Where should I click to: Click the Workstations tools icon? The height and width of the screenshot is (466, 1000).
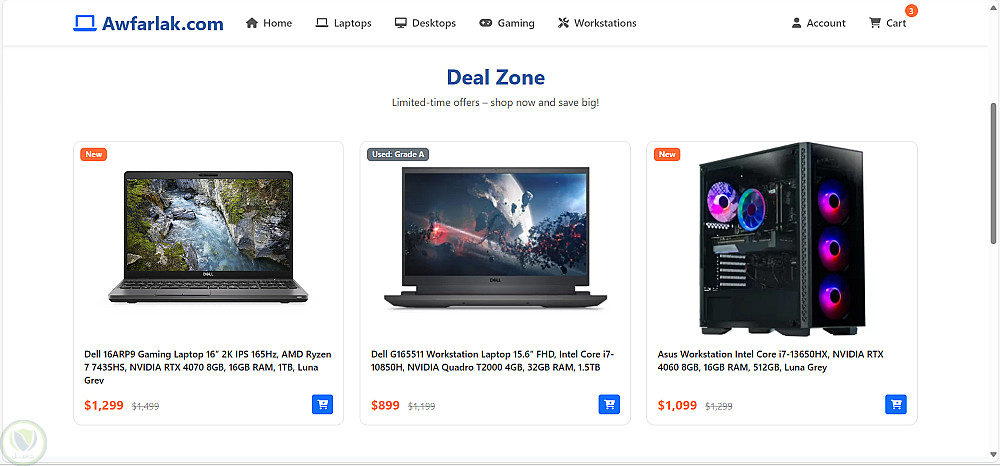(x=562, y=23)
